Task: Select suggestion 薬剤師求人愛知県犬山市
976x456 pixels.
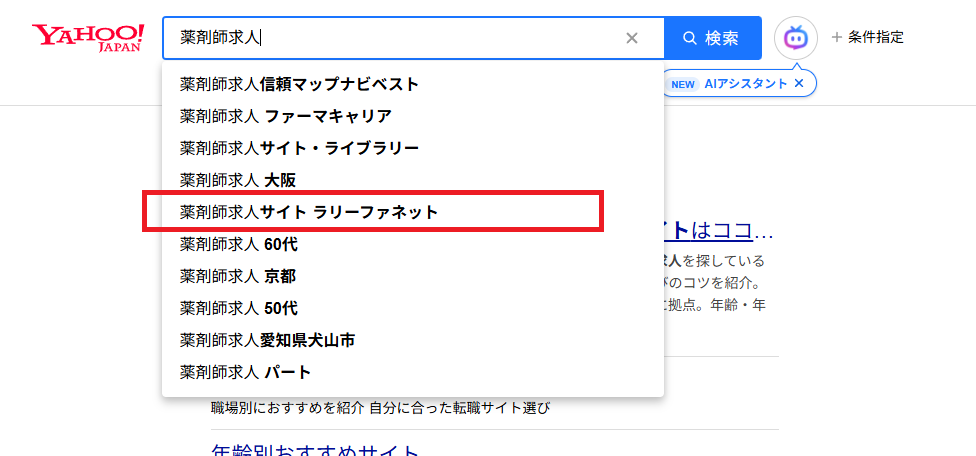Action: pyautogui.click(x=413, y=341)
